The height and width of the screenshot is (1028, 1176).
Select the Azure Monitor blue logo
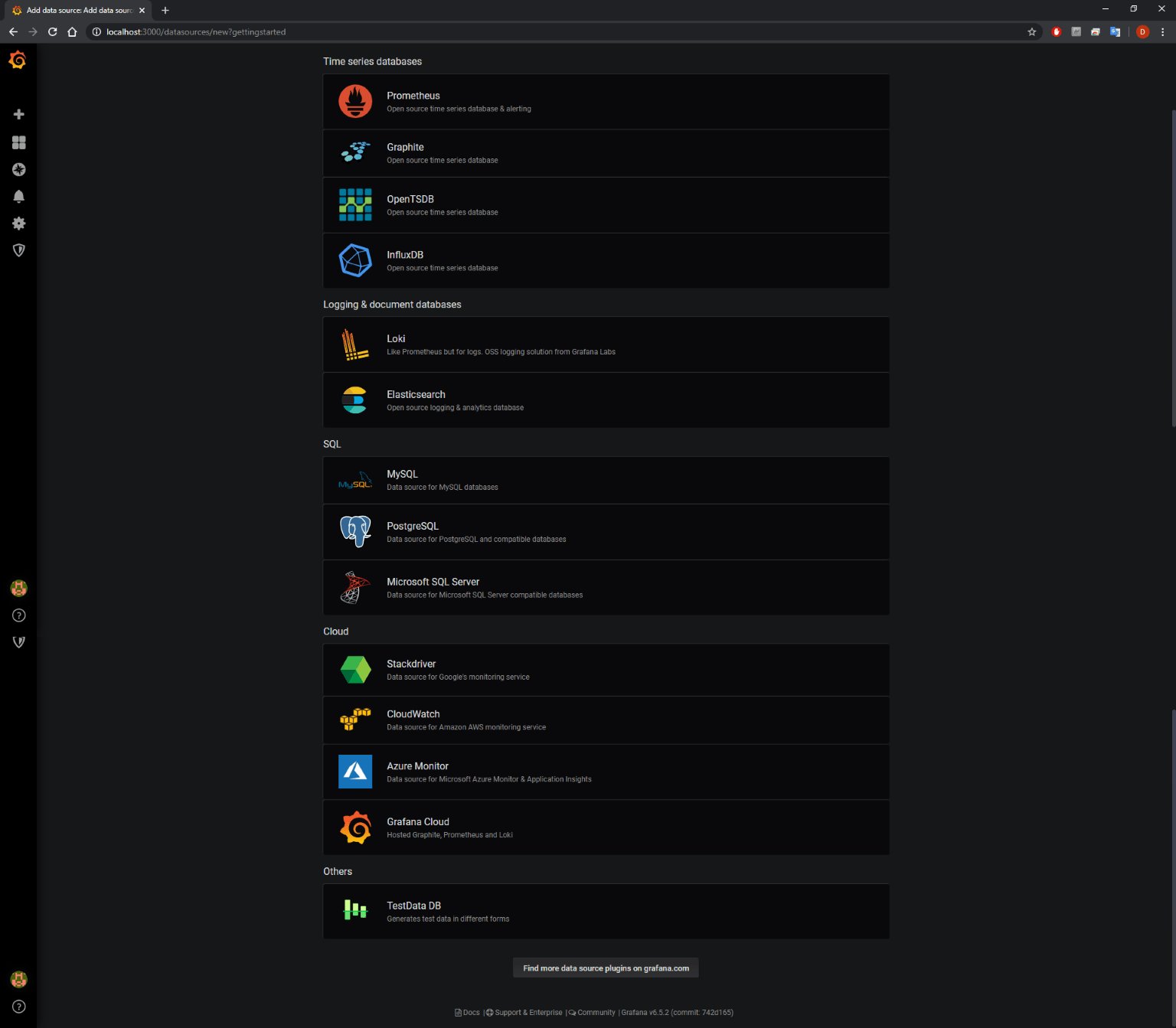click(x=355, y=772)
